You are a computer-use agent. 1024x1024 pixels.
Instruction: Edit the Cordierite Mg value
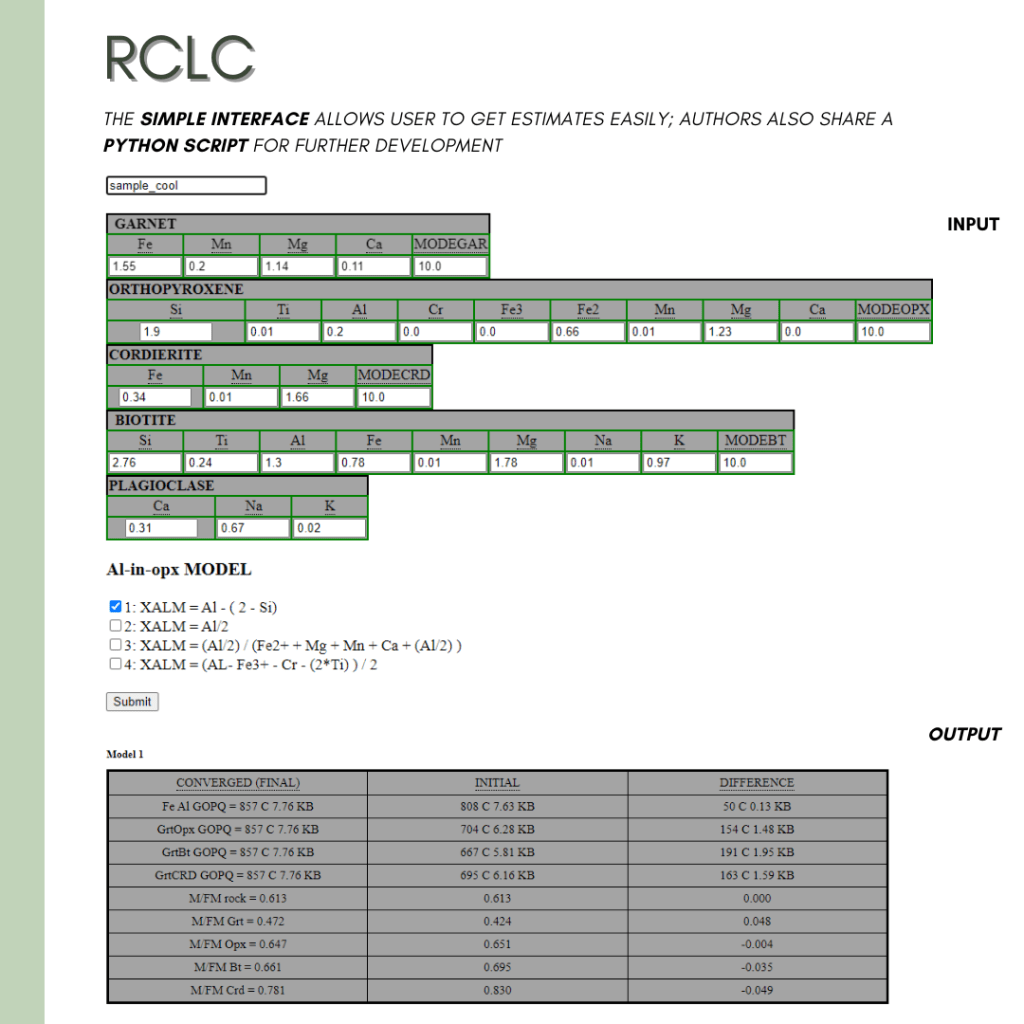pyautogui.click(x=317, y=398)
